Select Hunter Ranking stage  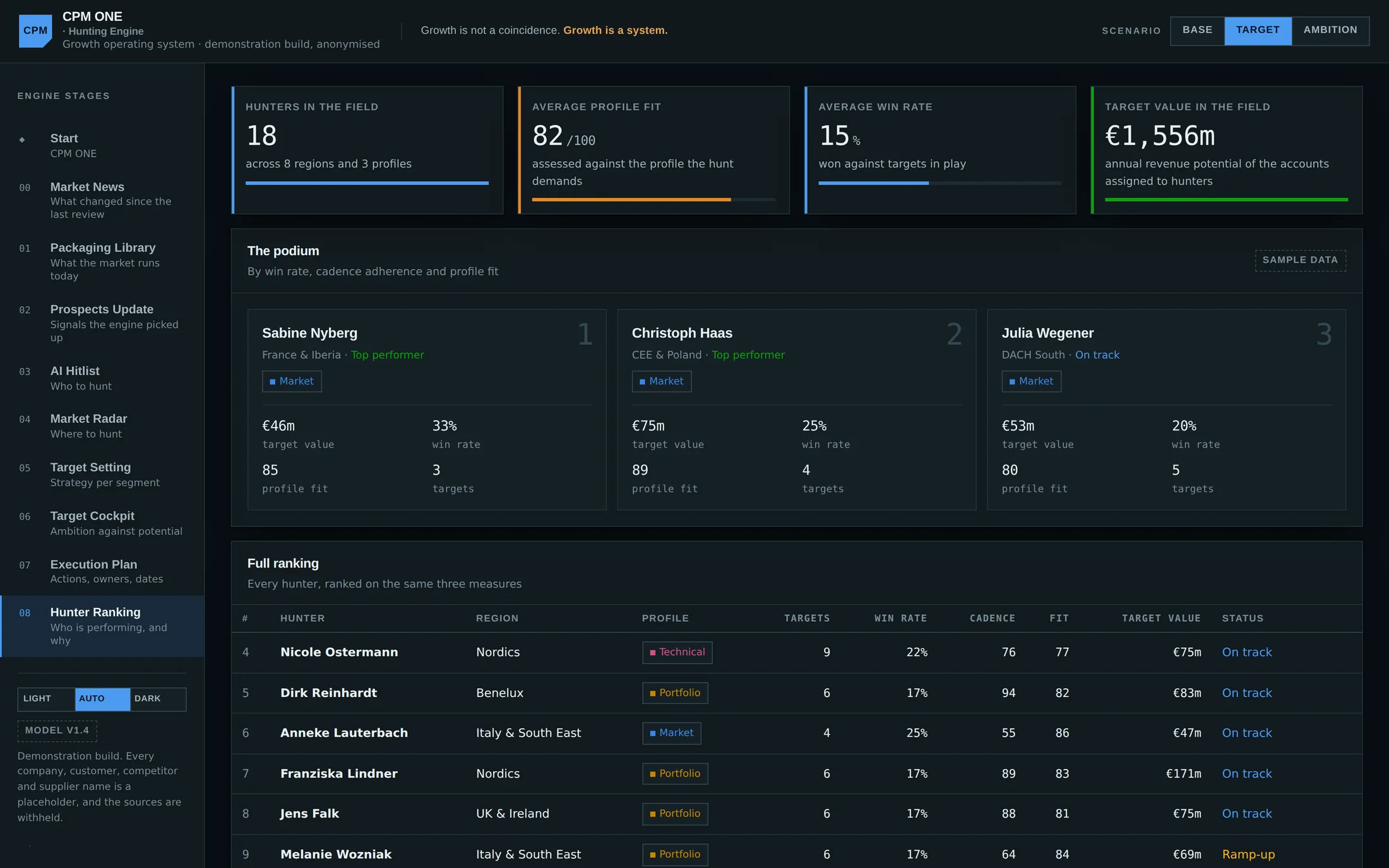click(102, 626)
